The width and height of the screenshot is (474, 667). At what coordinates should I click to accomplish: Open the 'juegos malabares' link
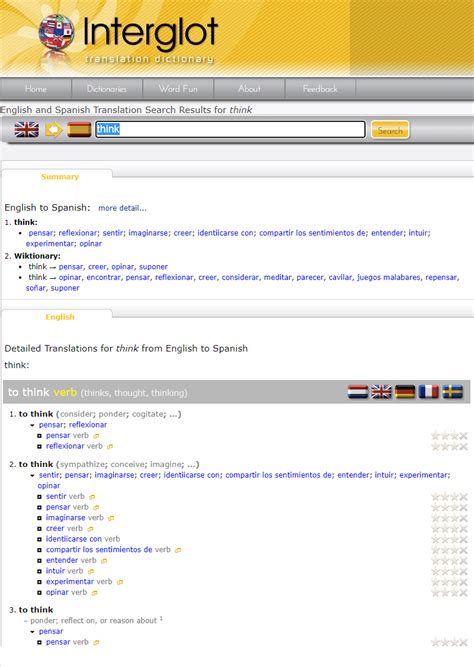point(388,277)
